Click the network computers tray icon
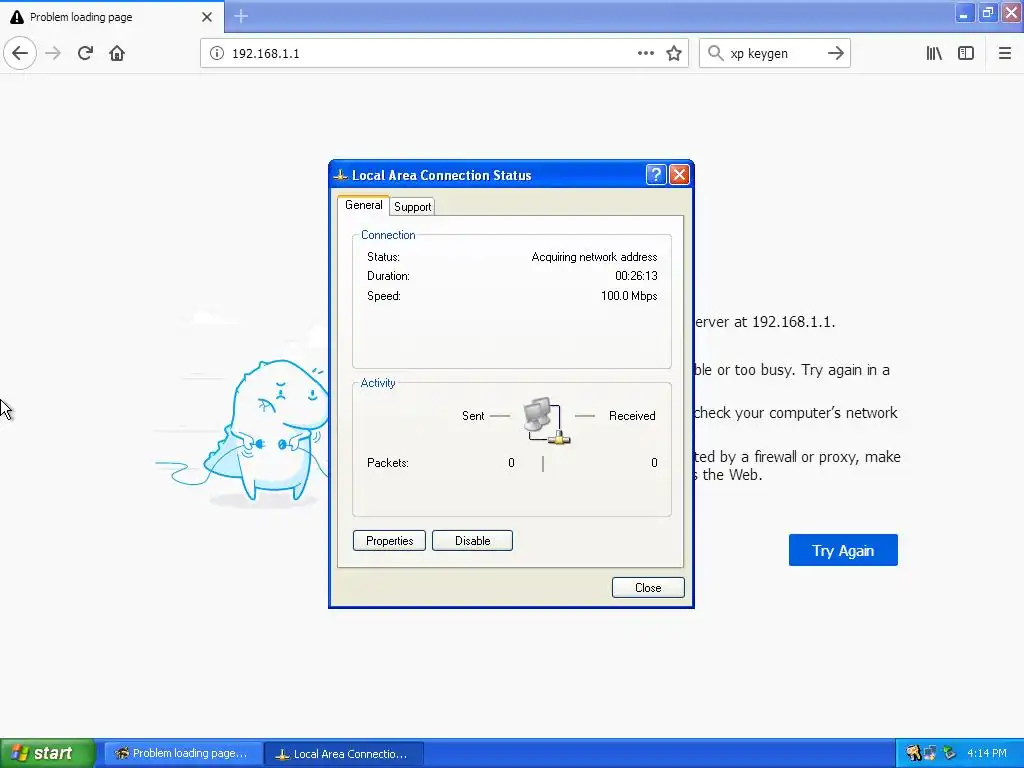 (x=930, y=754)
